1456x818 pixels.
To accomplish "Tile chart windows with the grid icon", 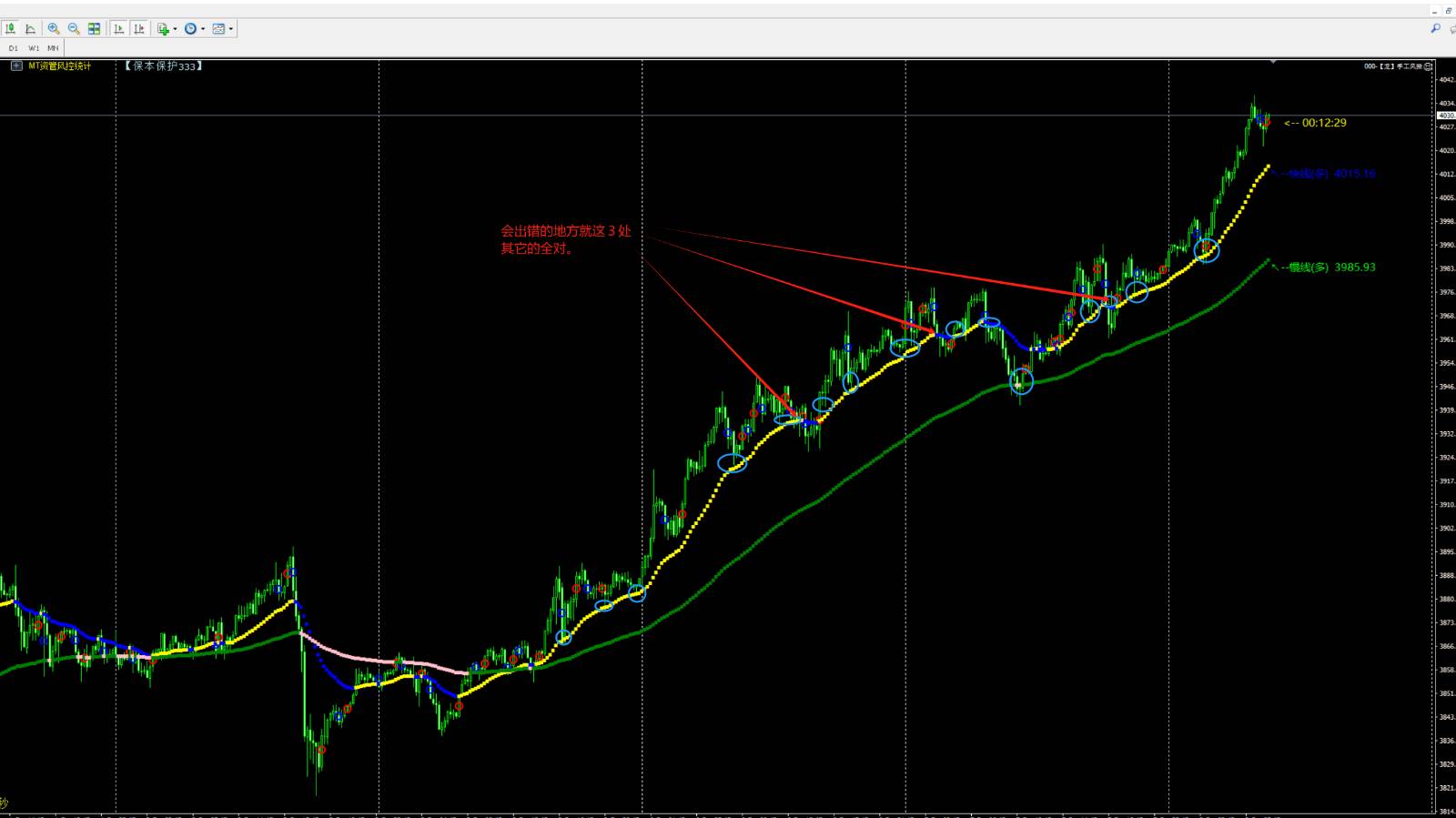I will tap(94, 29).
